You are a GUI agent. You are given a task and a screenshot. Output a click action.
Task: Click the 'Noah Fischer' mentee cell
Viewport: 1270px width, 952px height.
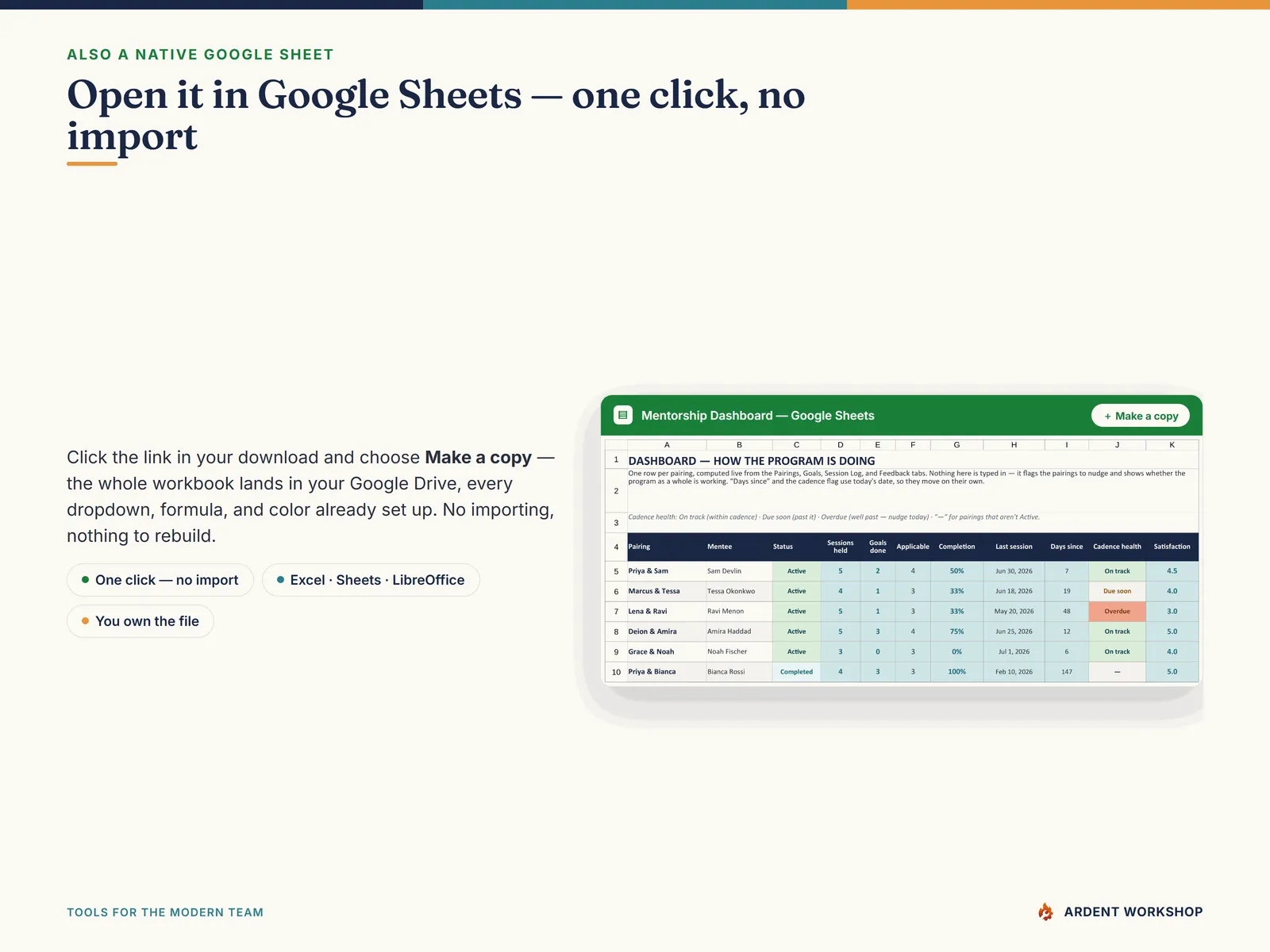739,652
